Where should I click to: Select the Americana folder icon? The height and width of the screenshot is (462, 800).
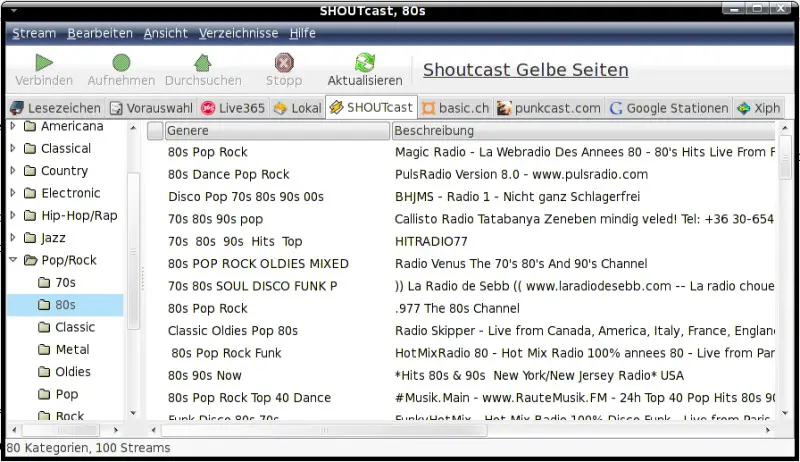(30, 126)
